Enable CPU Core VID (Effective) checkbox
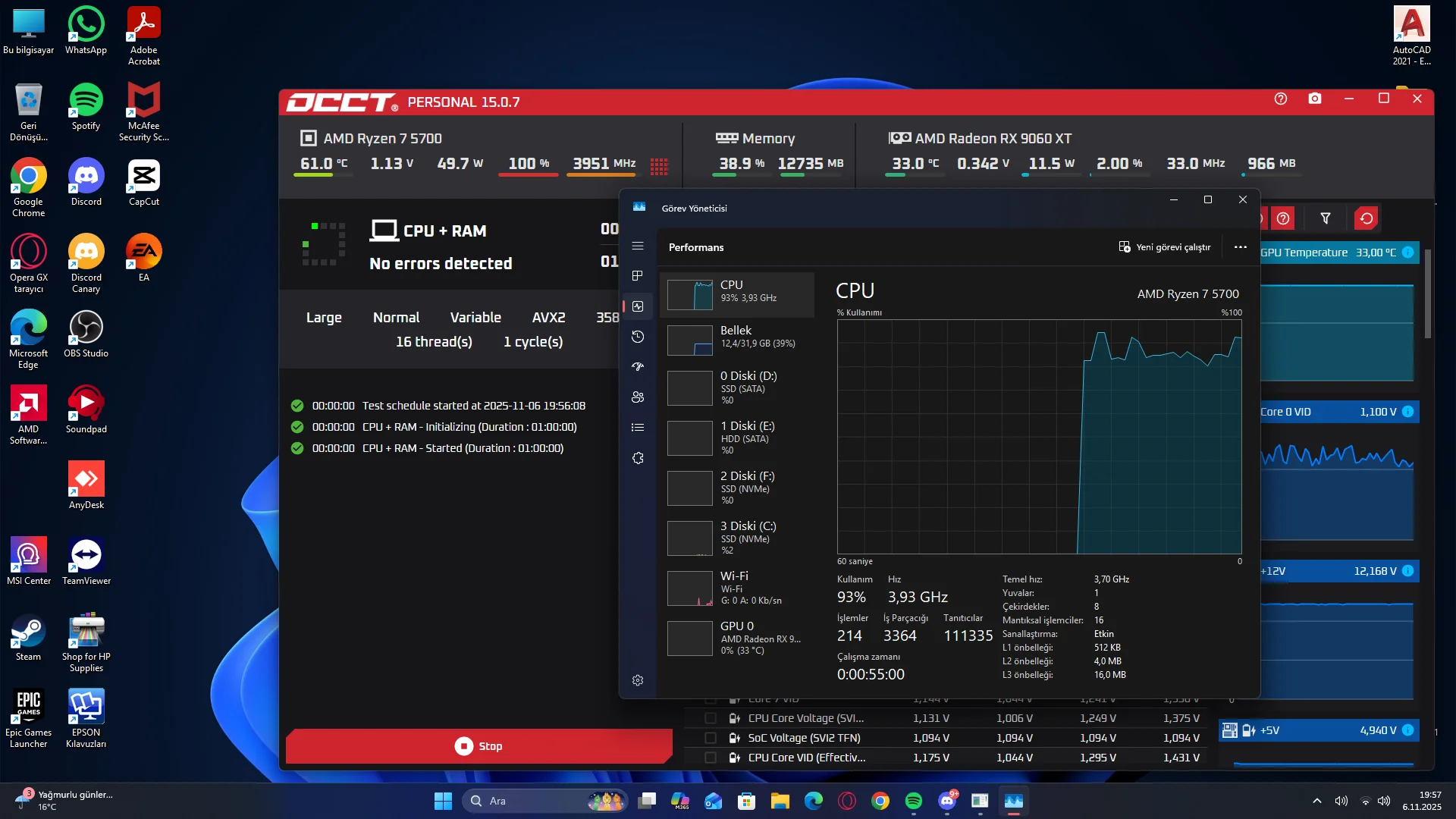This screenshot has height=819, width=1456. pos(711,758)
